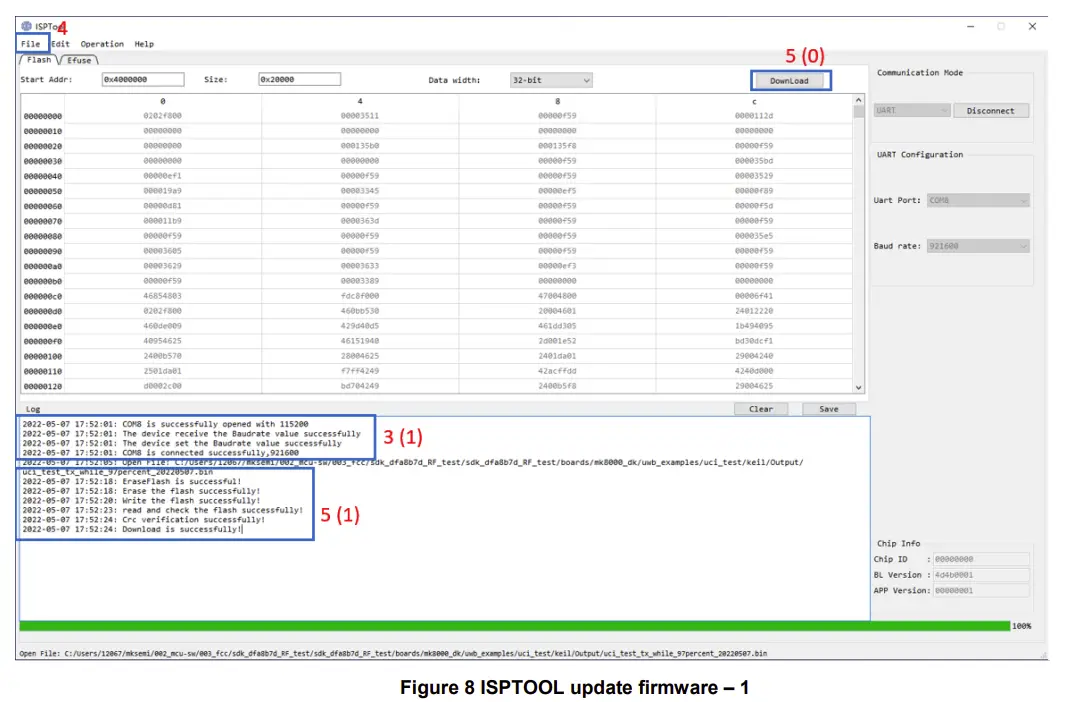This screenshot has height=702, width=1072.
Task: Click log line 'Download is successfully!'
Action: (x=132, y=529)
